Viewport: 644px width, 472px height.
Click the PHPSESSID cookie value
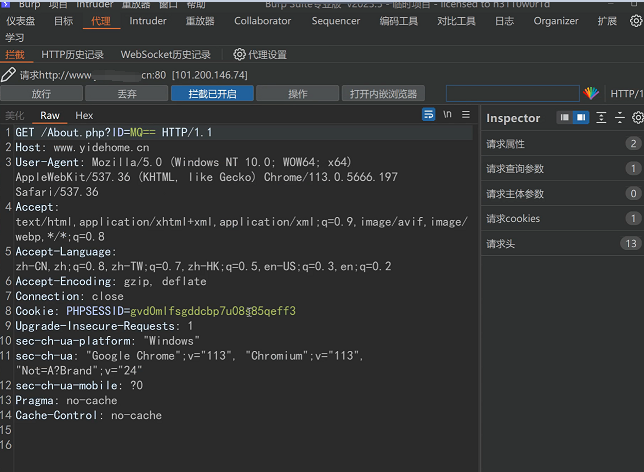213,311
